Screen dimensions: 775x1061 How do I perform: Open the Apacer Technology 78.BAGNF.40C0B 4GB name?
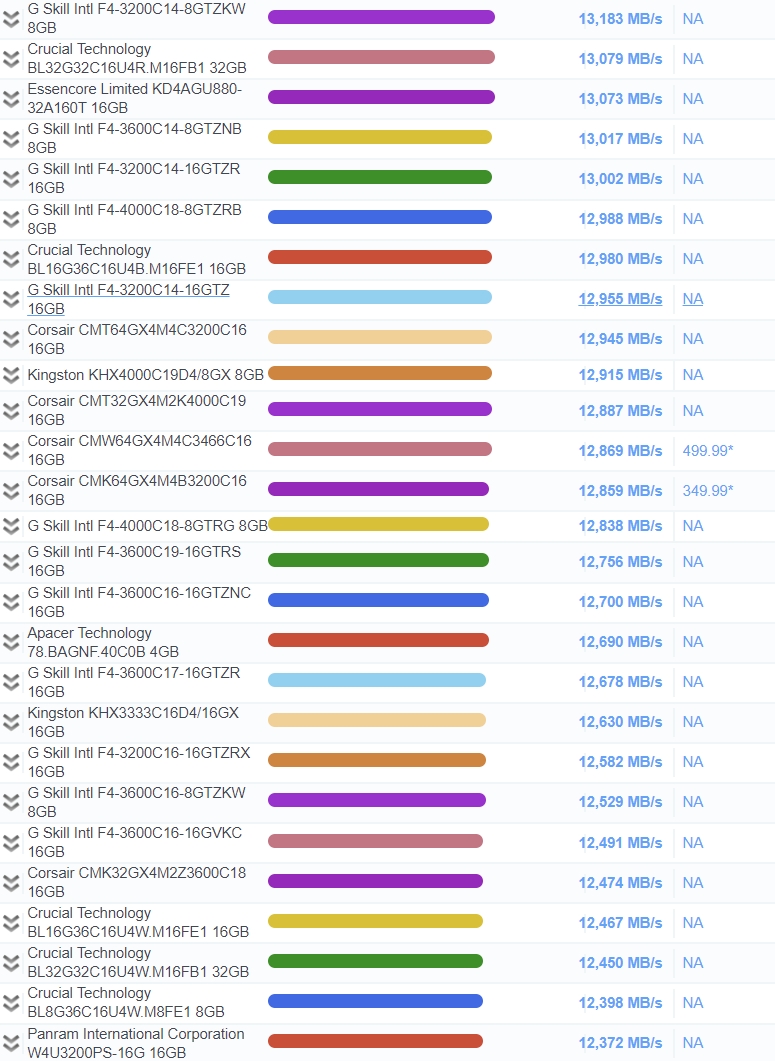click(103, 642)
